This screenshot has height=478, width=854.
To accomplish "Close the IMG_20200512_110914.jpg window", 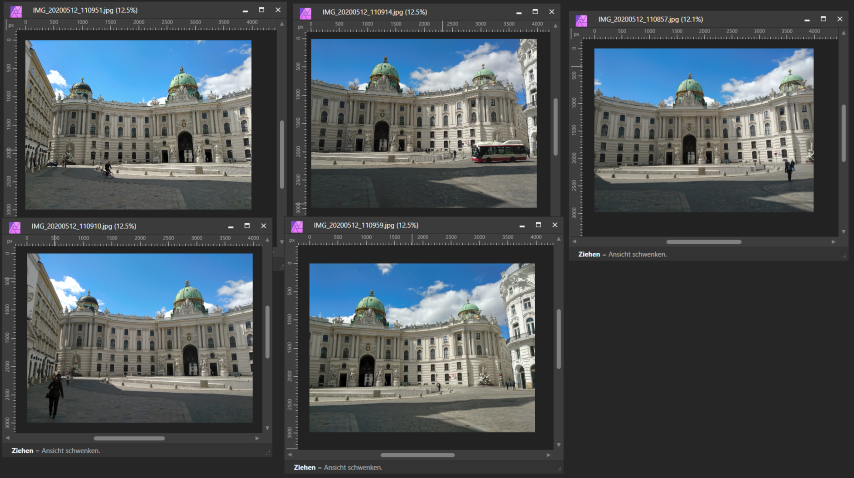I will tap(551, 12).
